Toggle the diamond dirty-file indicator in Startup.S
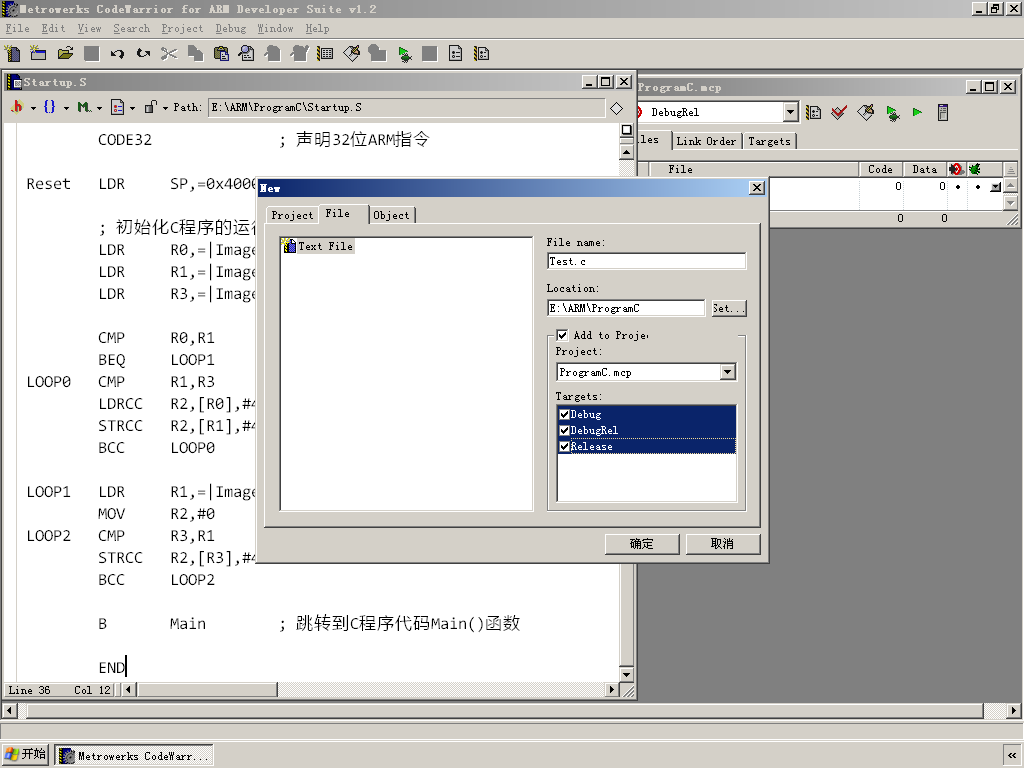This screenshot has width=1024, height=768. 616,108
